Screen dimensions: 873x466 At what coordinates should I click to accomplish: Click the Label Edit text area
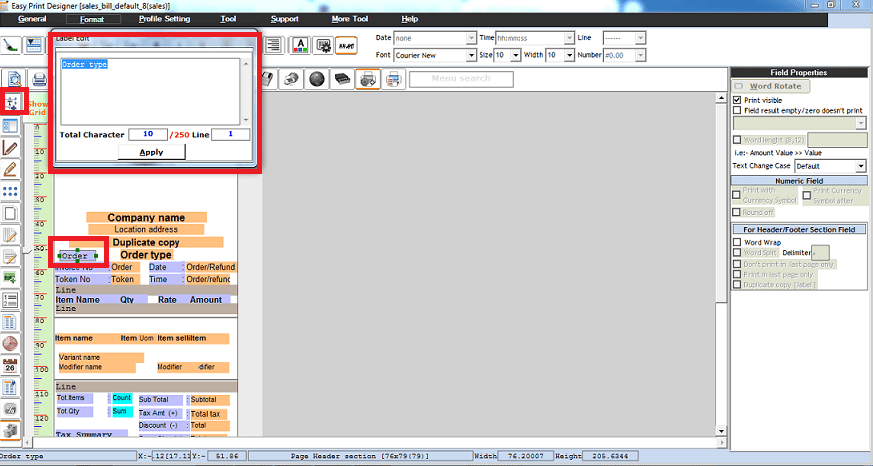(151, 91)
